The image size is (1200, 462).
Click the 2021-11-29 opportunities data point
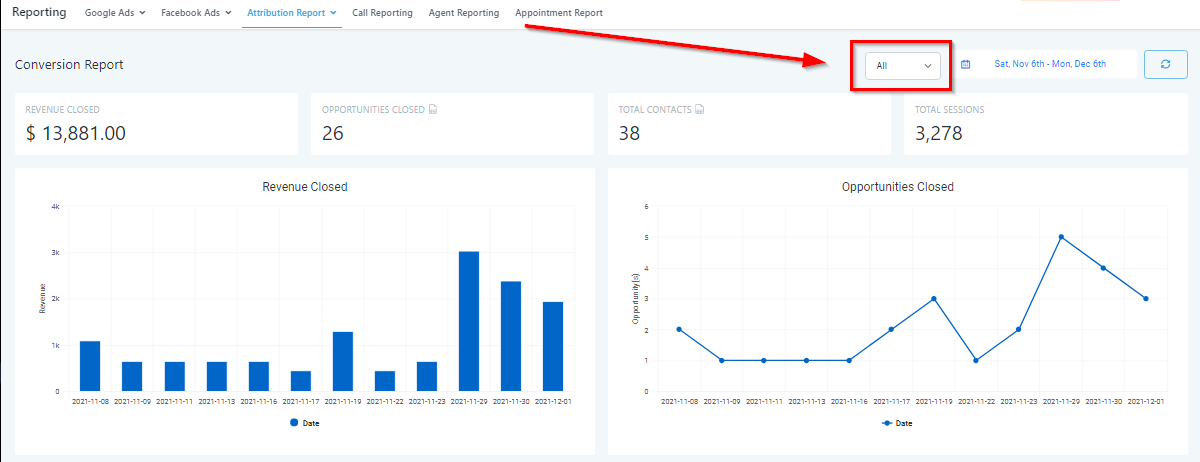(1061, 237)
